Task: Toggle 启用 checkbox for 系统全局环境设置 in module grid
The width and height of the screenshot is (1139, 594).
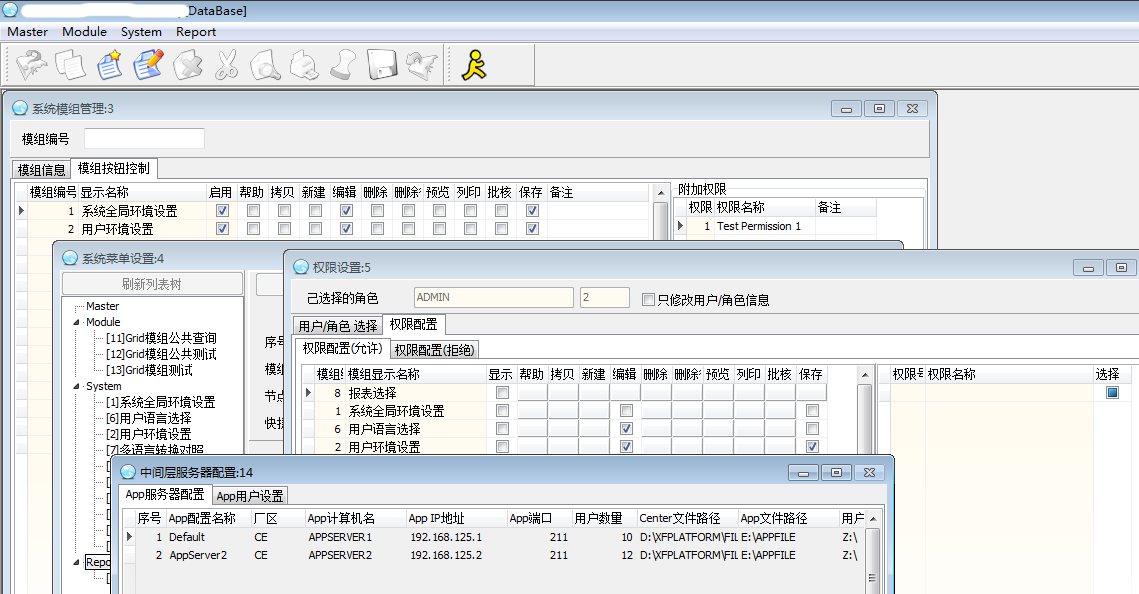Action: point(222,211)
